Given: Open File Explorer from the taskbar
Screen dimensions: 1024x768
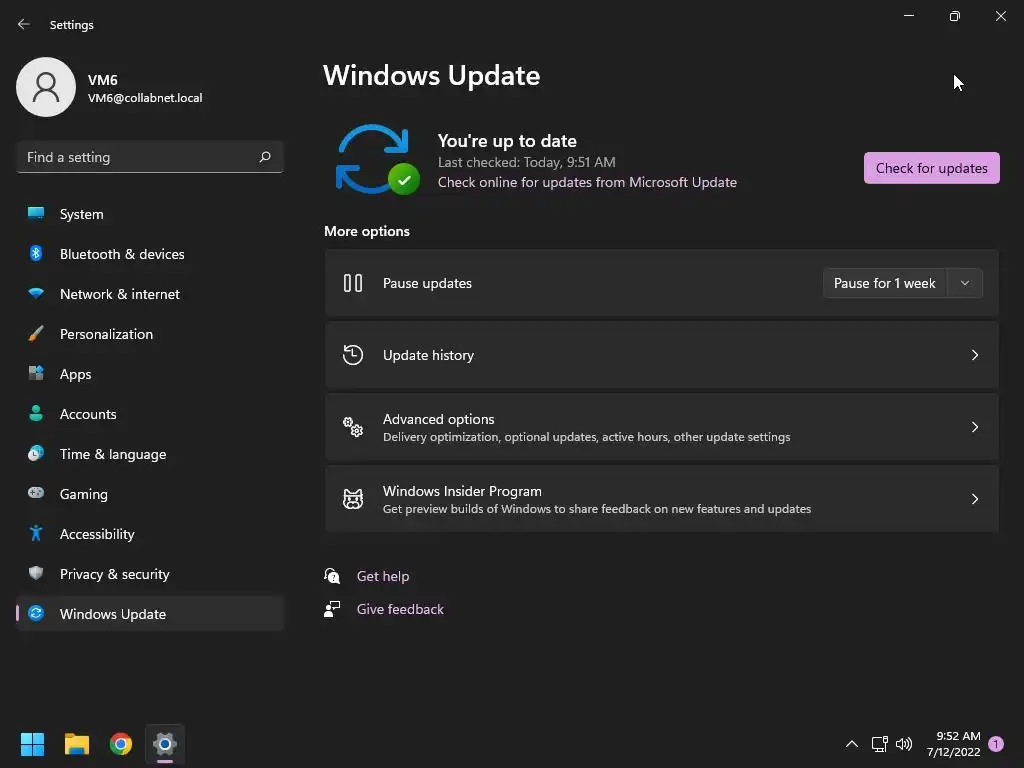Looking at the screenshot, I should (76, 744).
